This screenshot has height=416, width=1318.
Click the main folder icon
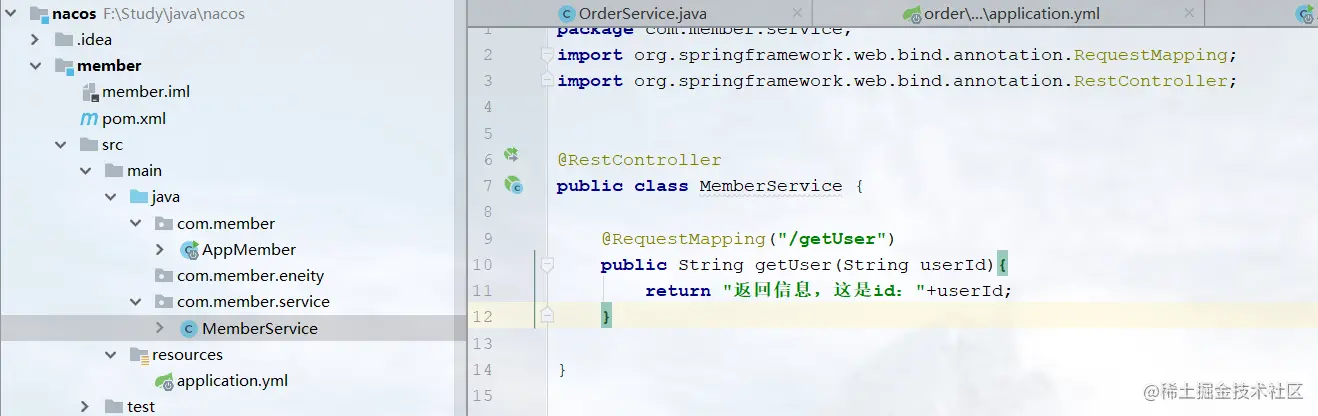click(113, 171)
